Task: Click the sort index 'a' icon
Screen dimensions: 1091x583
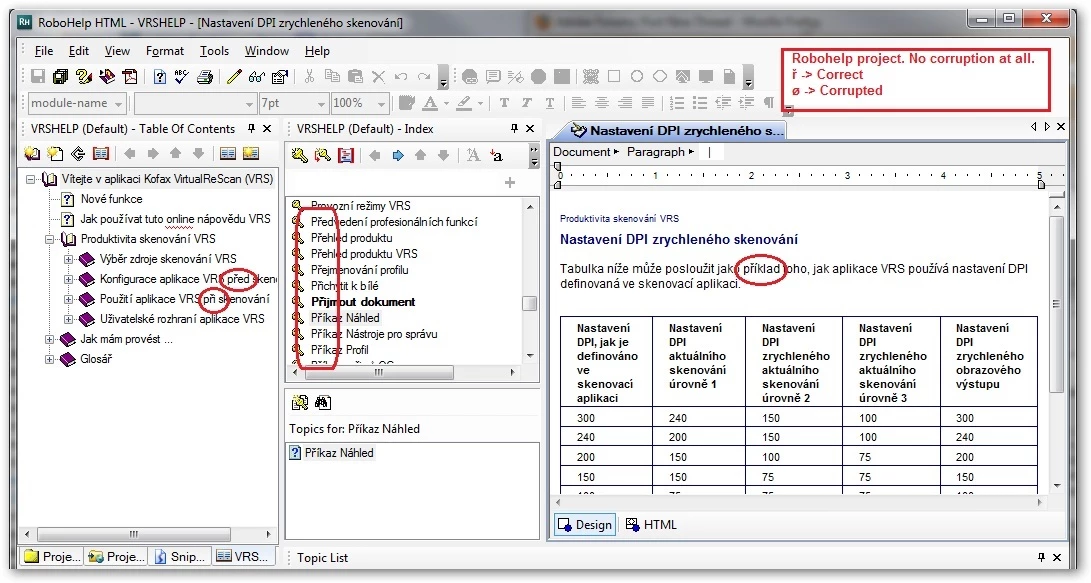Action: point(496,155)
